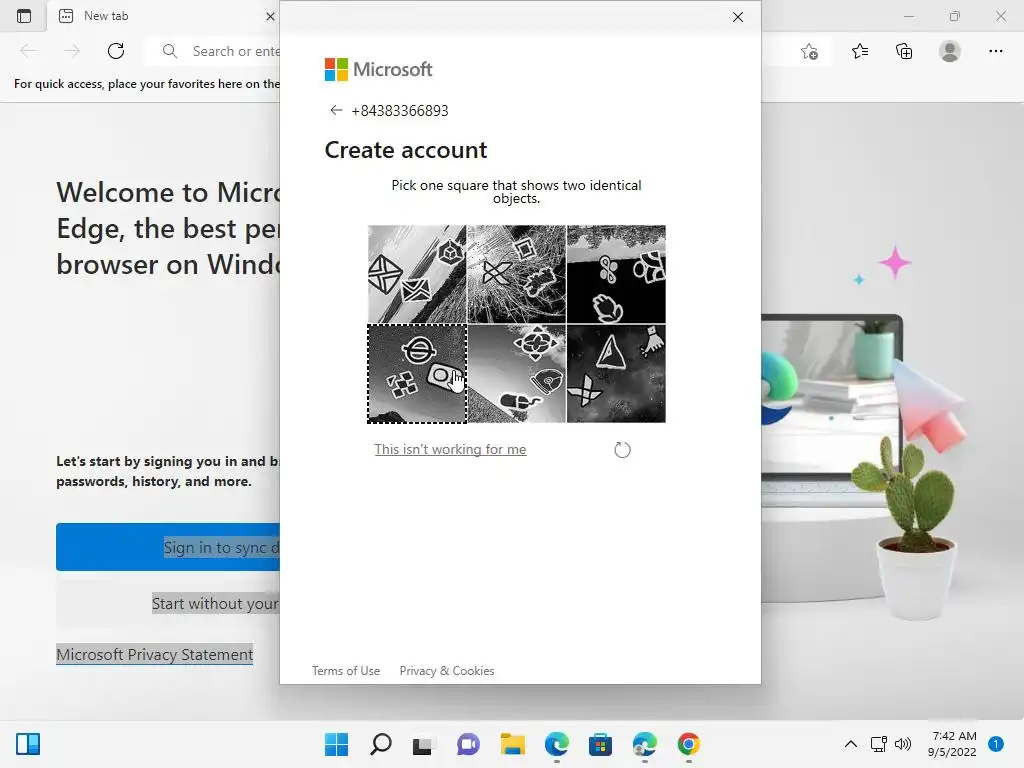Open Microsoft Edge from the taskbar
The width and height of the screenshot is (1024, 768).
(557, 744)
